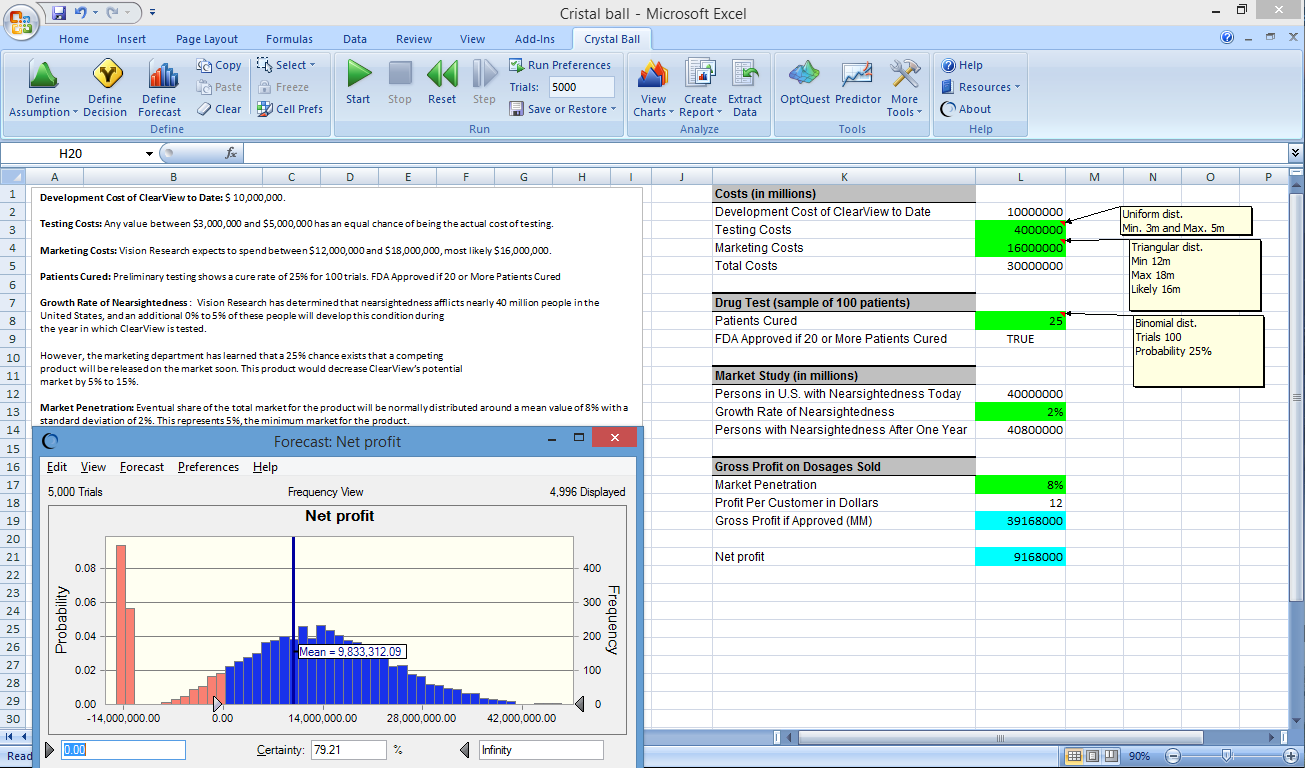Open Cell Prefs in the Define group

click(290, 109)
